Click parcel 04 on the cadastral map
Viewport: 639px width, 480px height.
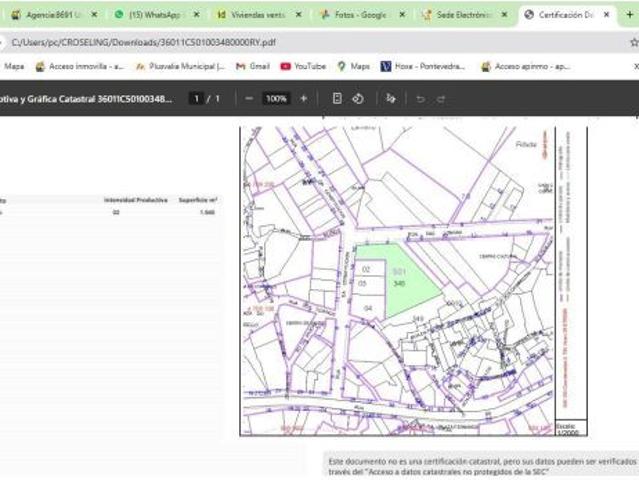(x=368, y=308)
